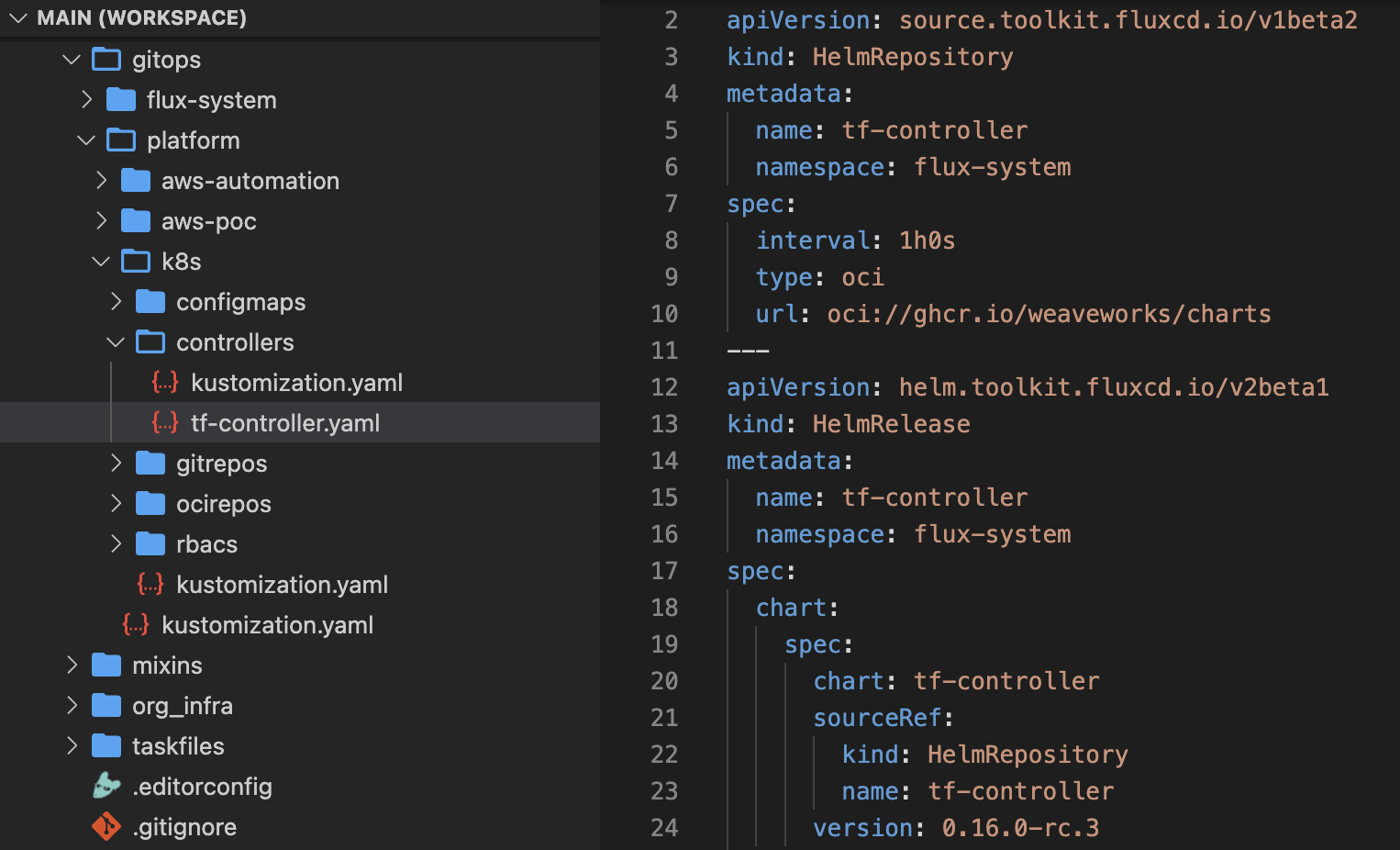Expand the gitrepos folder
1400x850 pixels.
(116, 463)
